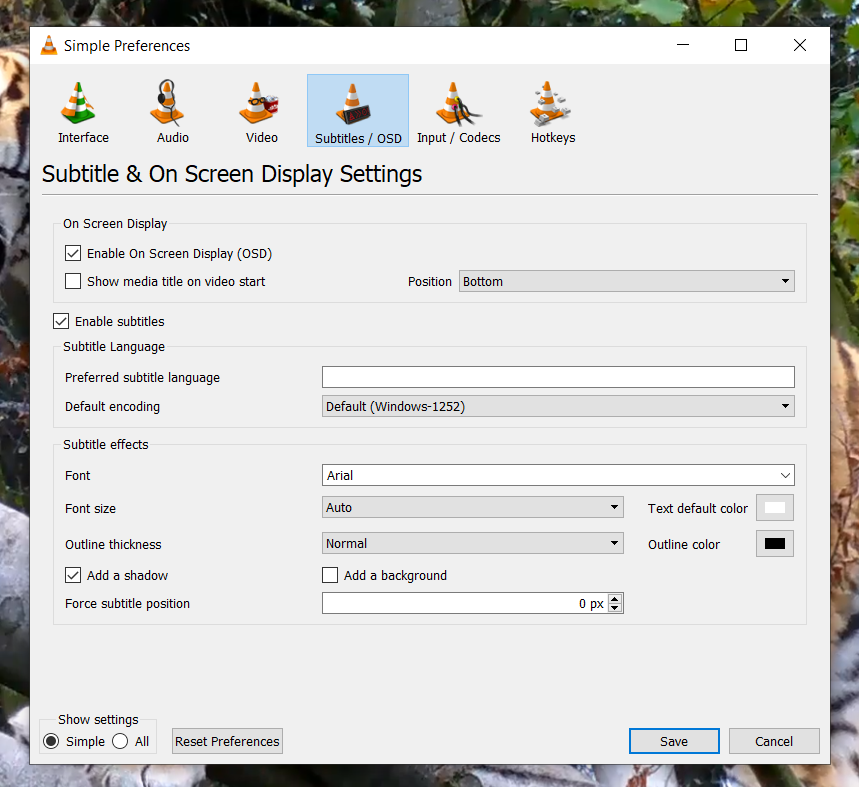This screenshot has height=787, width=859.
Task: Open the Position dropdown showing Bottom
Action: coord(627,281)
